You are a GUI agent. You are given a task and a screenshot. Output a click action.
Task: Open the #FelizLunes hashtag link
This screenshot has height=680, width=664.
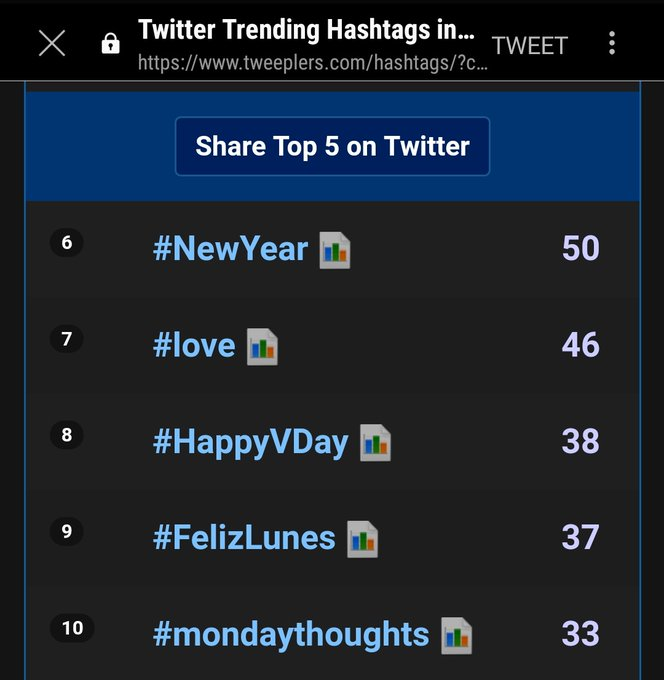(x=244, y=538)
